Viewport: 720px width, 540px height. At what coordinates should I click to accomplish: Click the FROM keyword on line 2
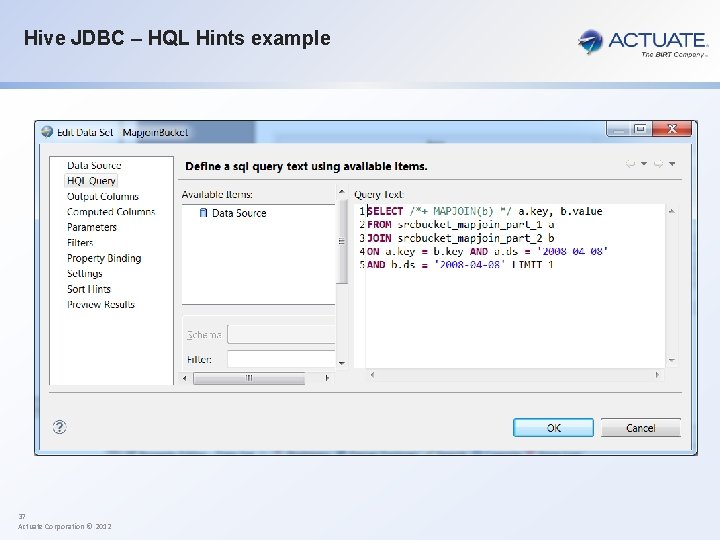pos(379,225)
